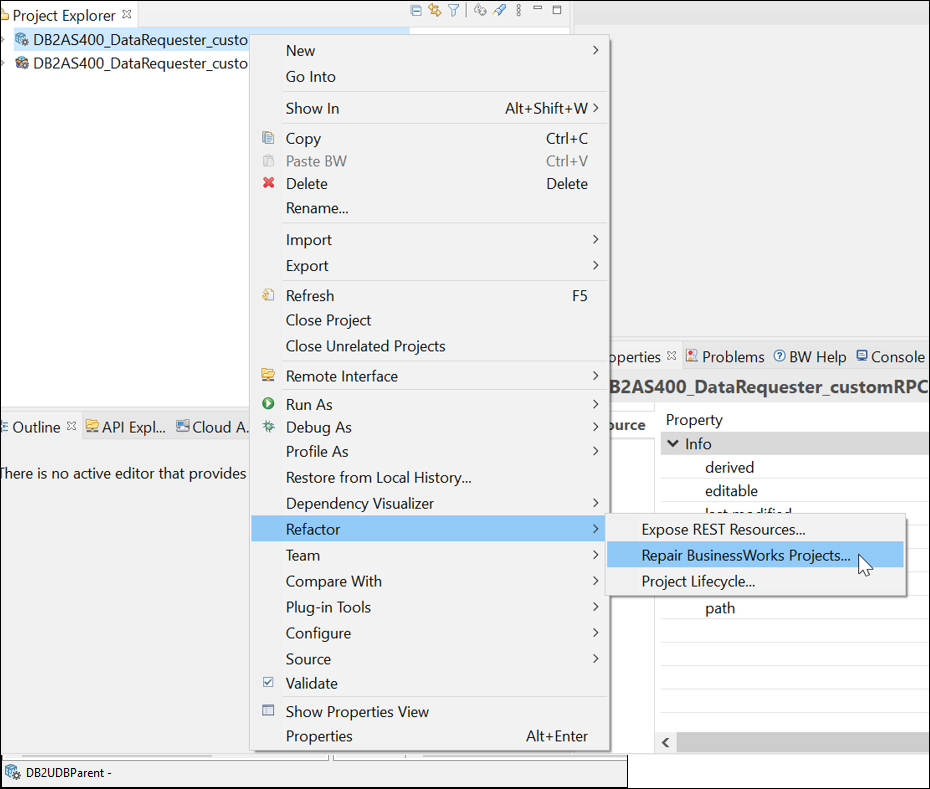Choose Close Project
The width and height of the screenshot is (930, 789).
pyautogui.click(x=430, y=320)
